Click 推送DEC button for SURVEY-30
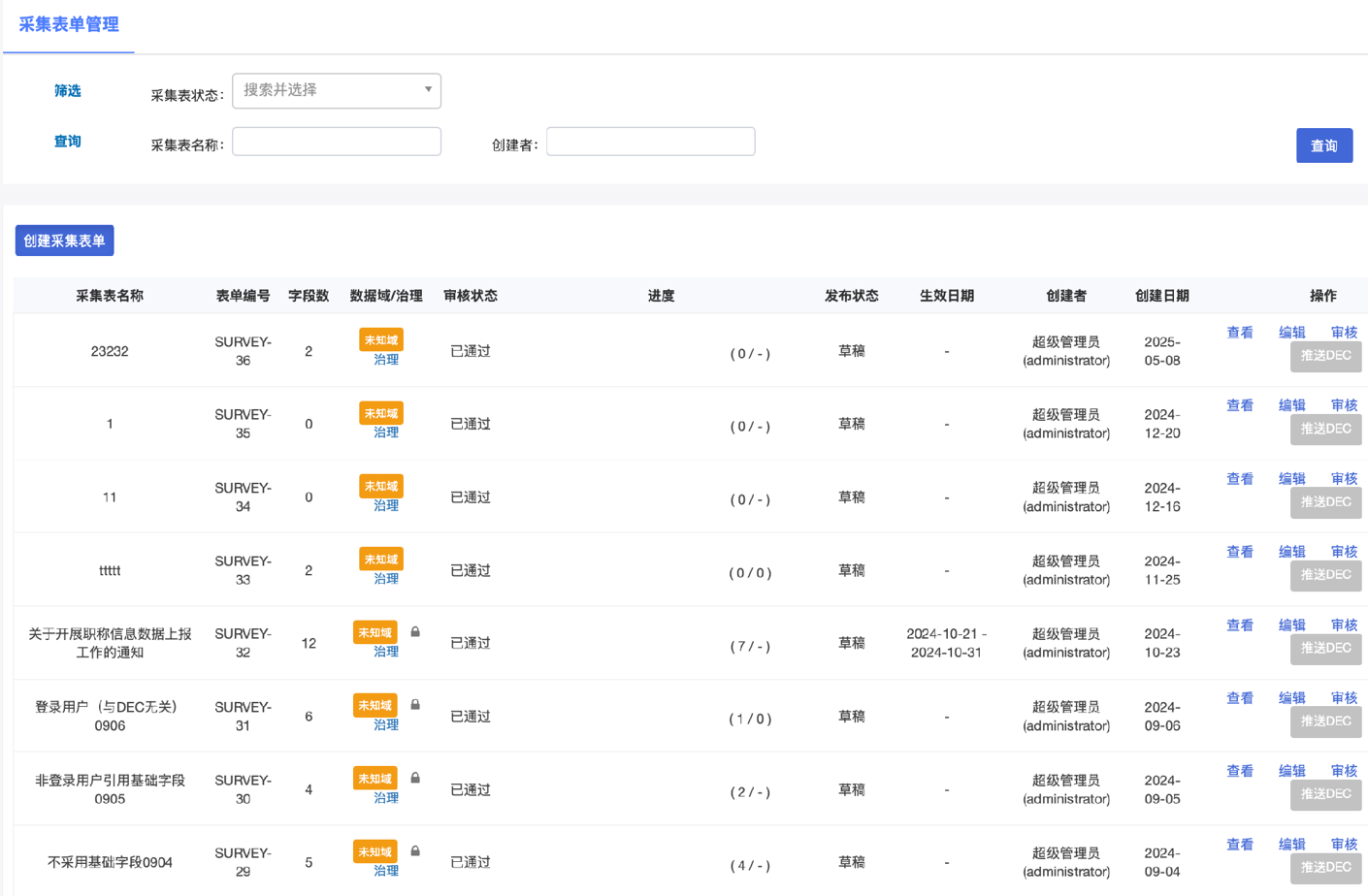 pyautogui.click(x=1325, y=794)
